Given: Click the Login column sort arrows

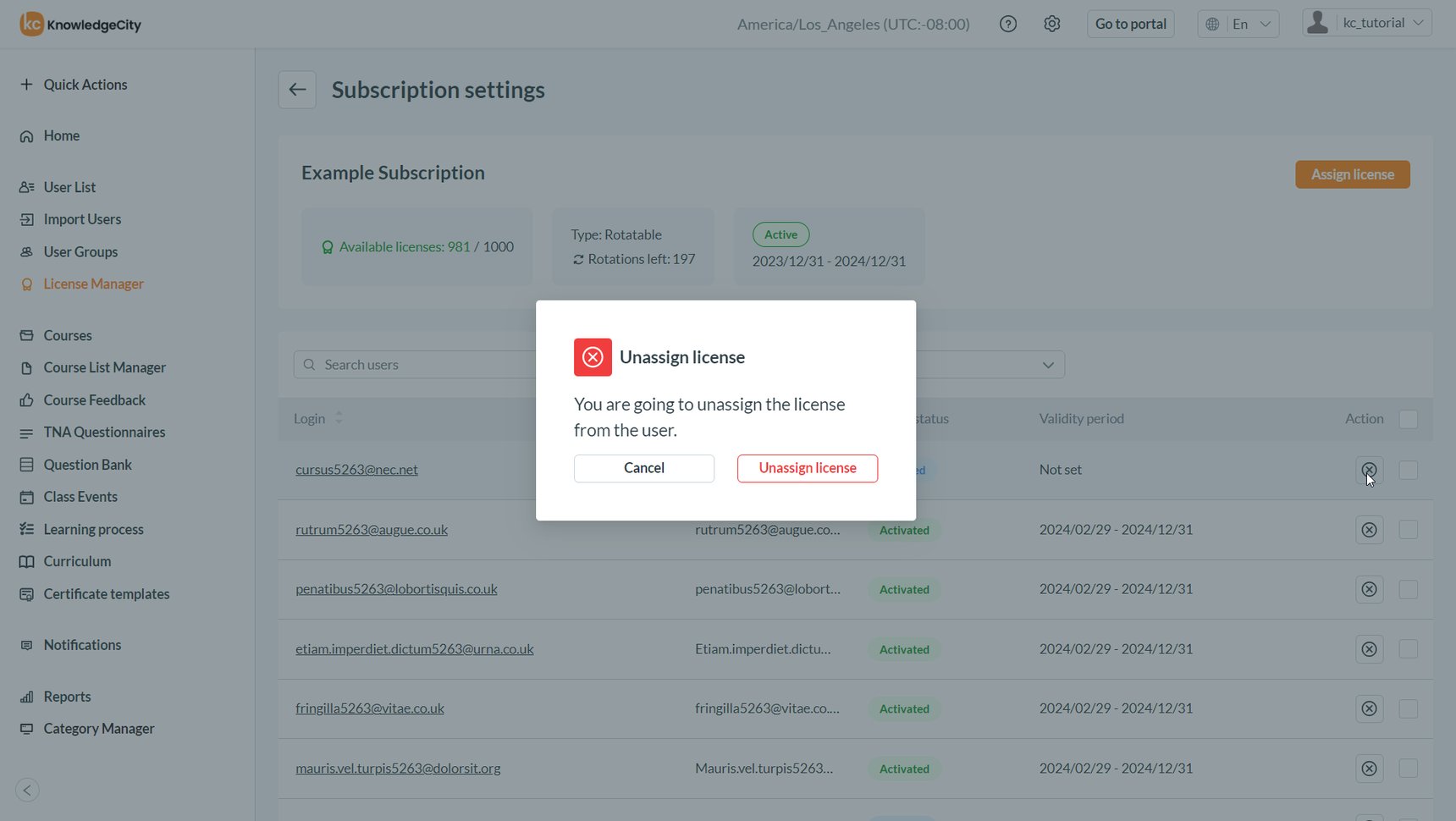Looking at the screenshot, I should click(338, 417).
